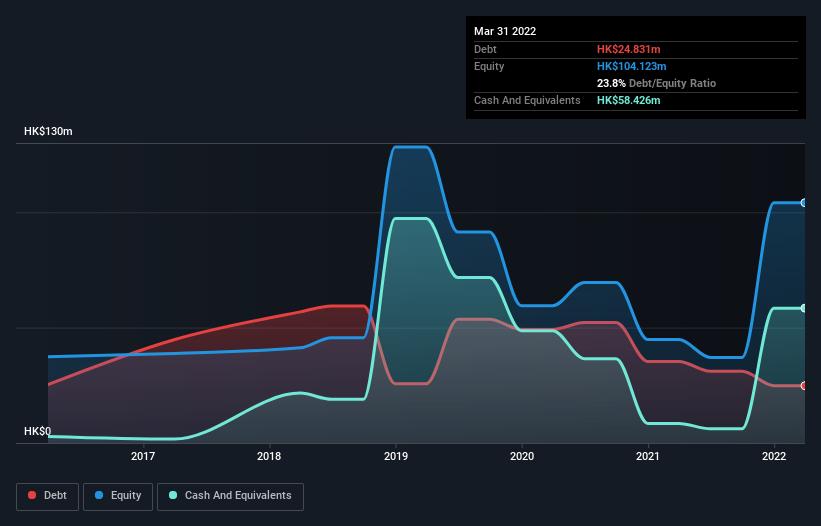
Task: Click the Mar 31 2022 tooltip date
Action: tap(505, 31)
